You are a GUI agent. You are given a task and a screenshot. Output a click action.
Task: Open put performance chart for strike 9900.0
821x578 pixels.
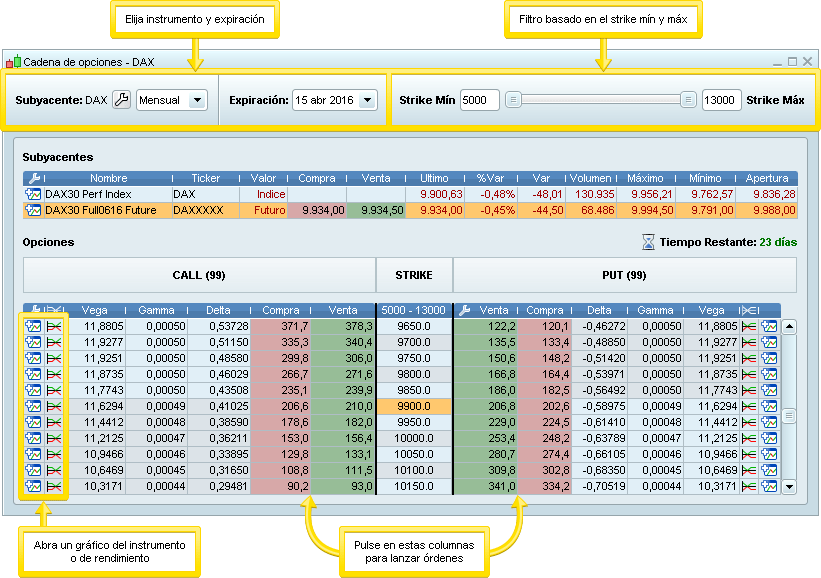tap(749, 406)
